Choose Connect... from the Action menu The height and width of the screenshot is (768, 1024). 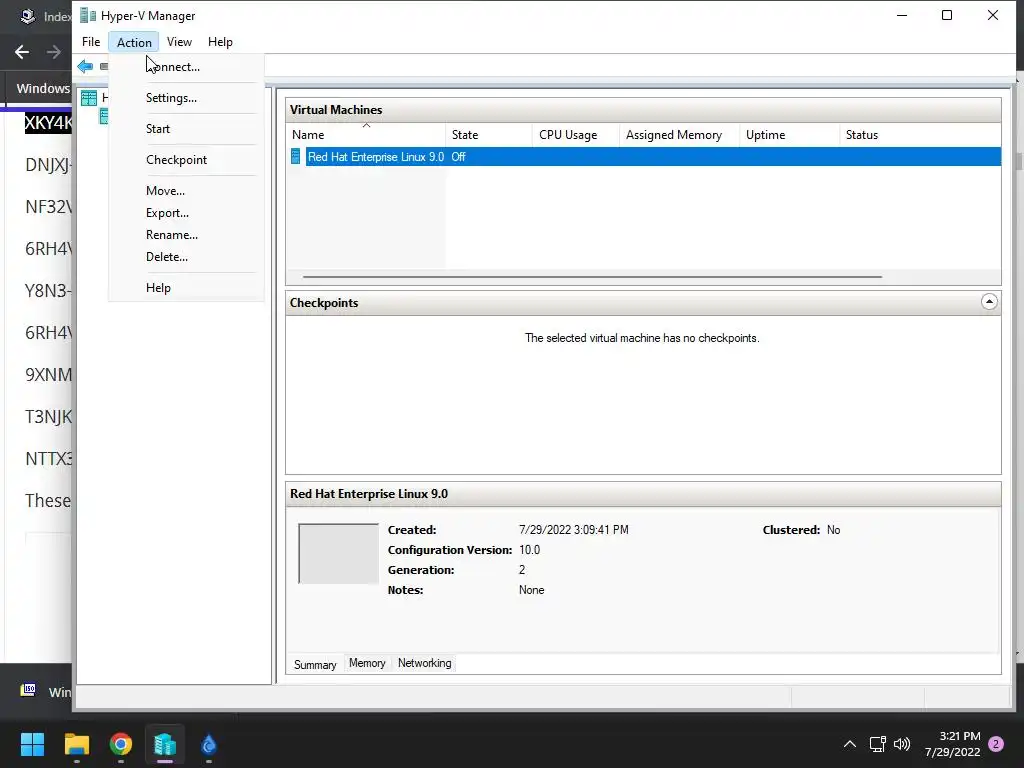[186, 67]
